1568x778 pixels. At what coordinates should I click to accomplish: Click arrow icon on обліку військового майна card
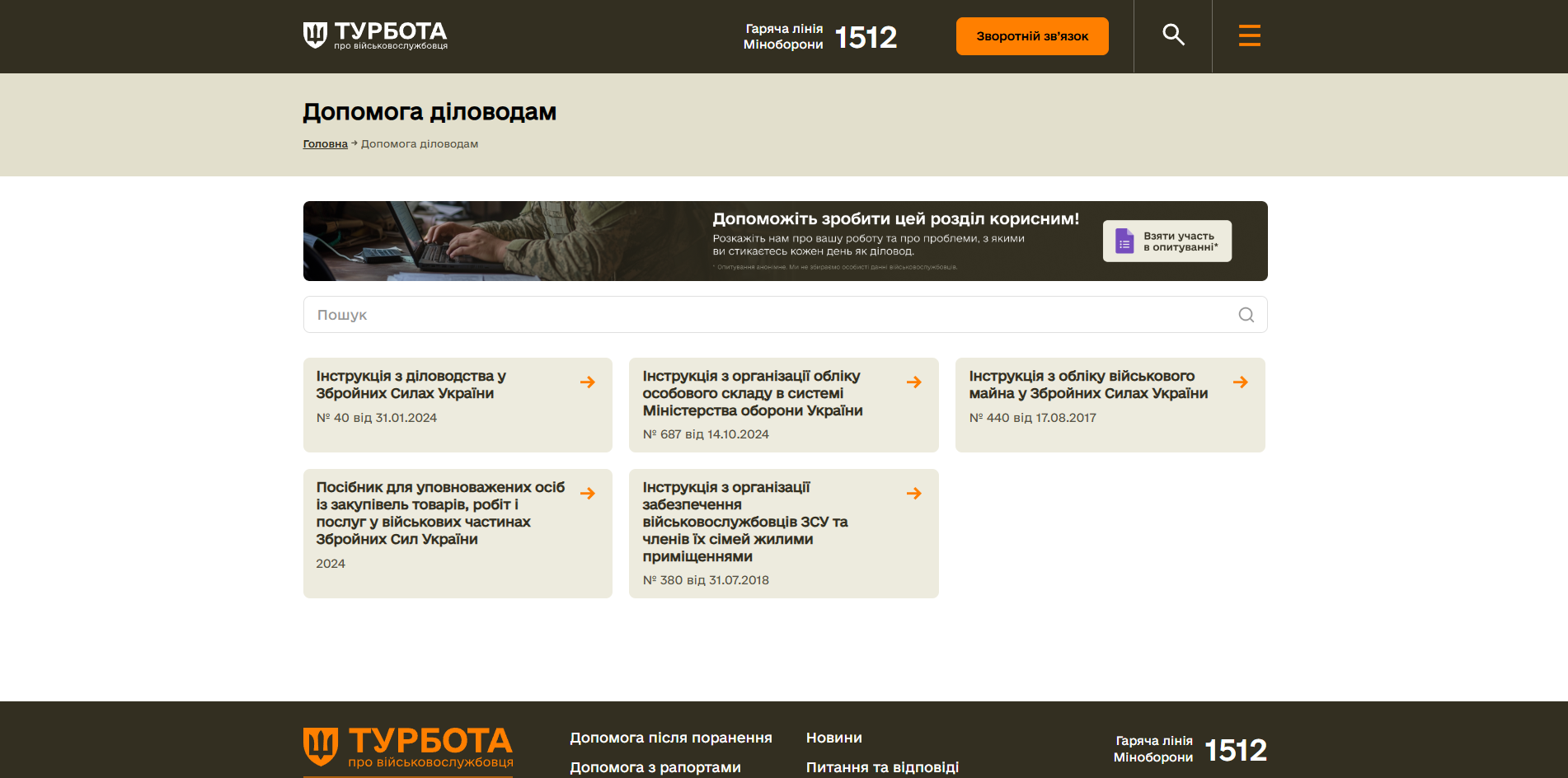coord(1240,382)
